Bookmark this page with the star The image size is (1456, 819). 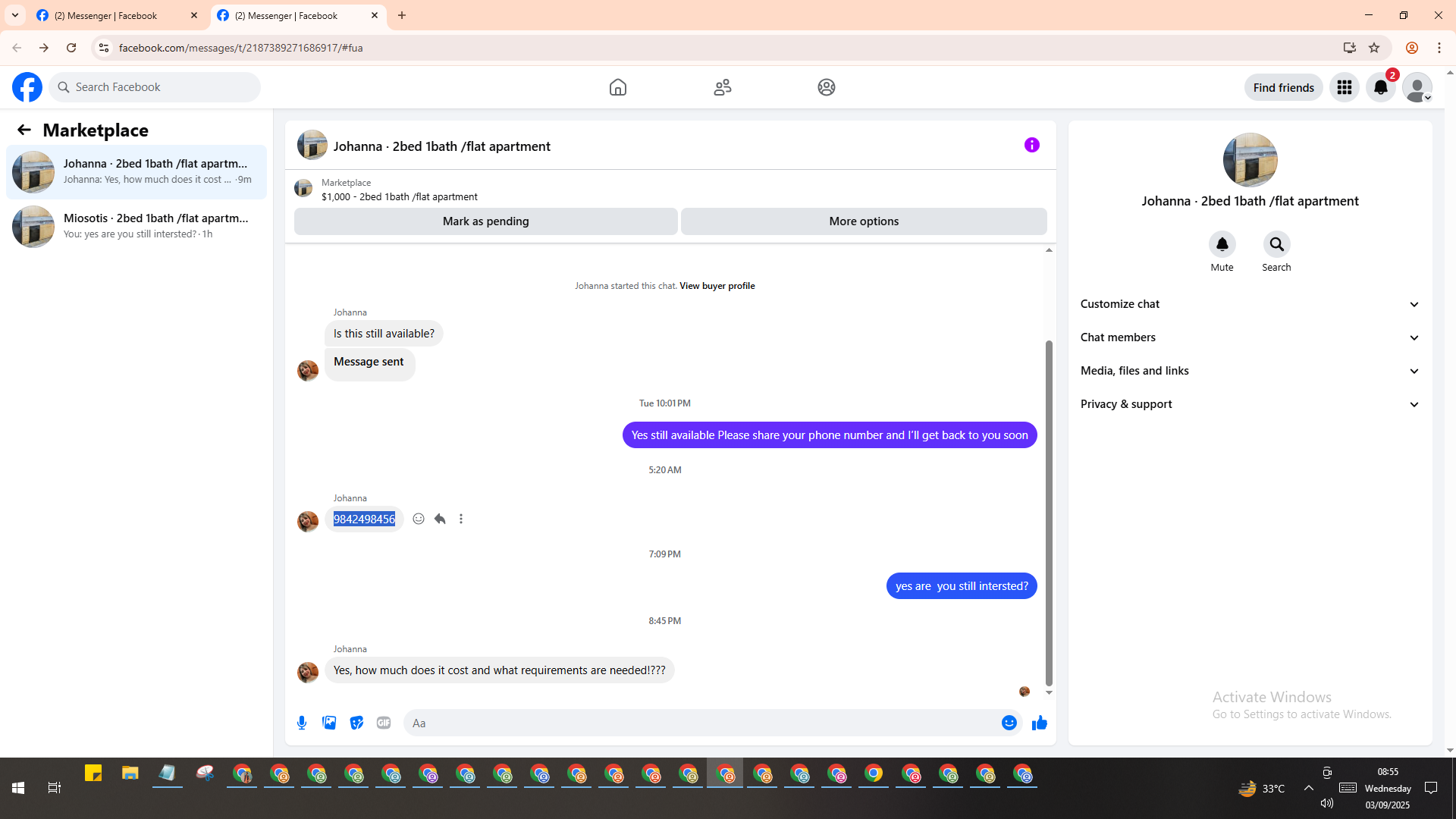pyautogui.click(x=1374, y=48)
